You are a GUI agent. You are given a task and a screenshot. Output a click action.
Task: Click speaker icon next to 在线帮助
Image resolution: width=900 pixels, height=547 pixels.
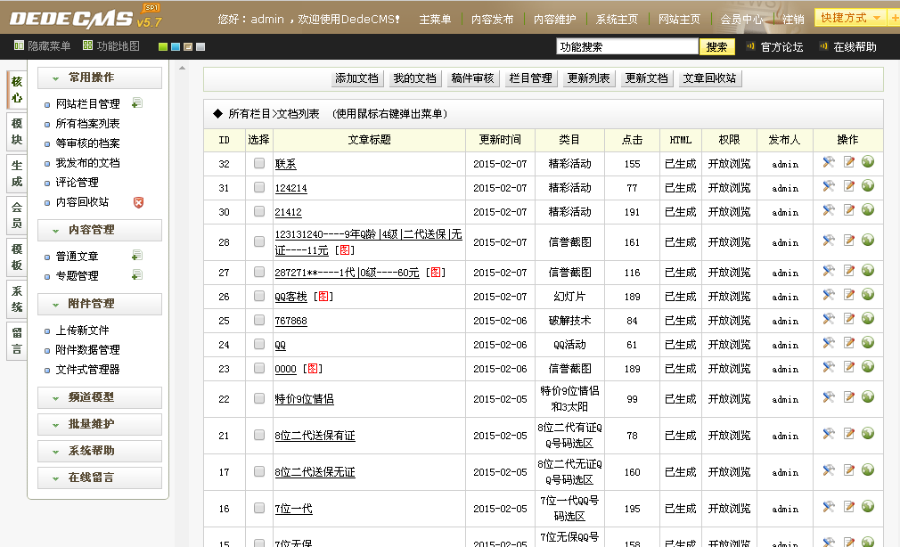pos(824,46)
